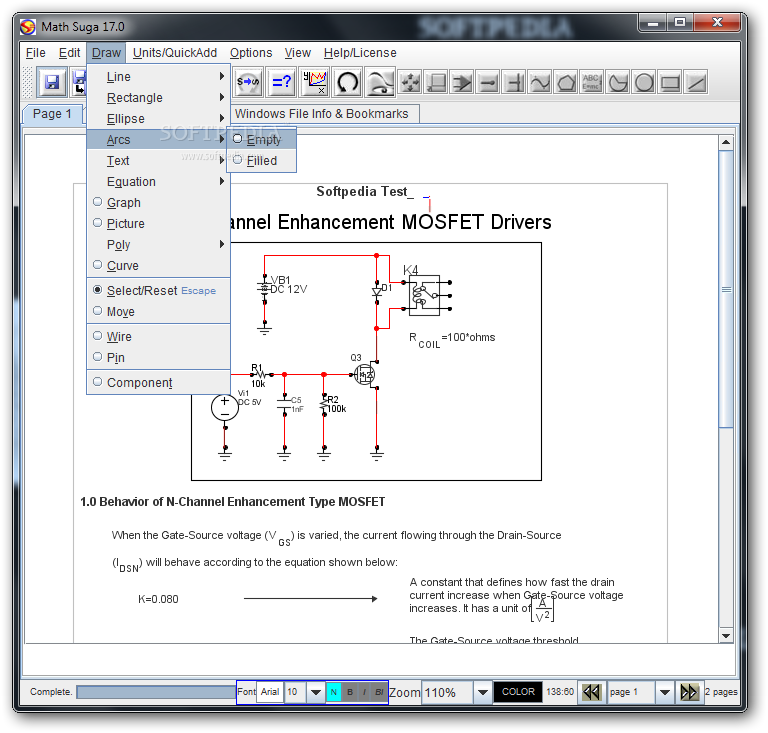This screenshot has height=733, width=768.
Task: Expand the Ellipse submenu
Action: point(158,118)
